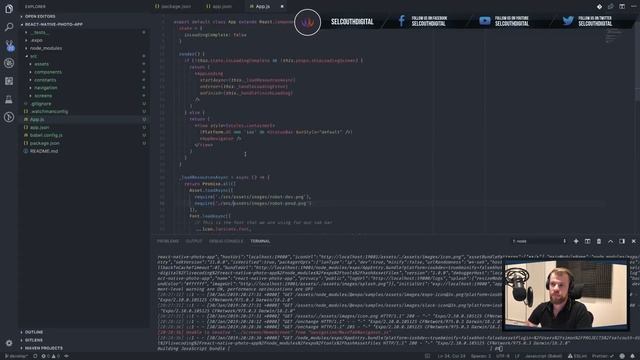Viewport: 640px width, 360px height.
Task: Click the move panel position icon
Action: point(622,241)
